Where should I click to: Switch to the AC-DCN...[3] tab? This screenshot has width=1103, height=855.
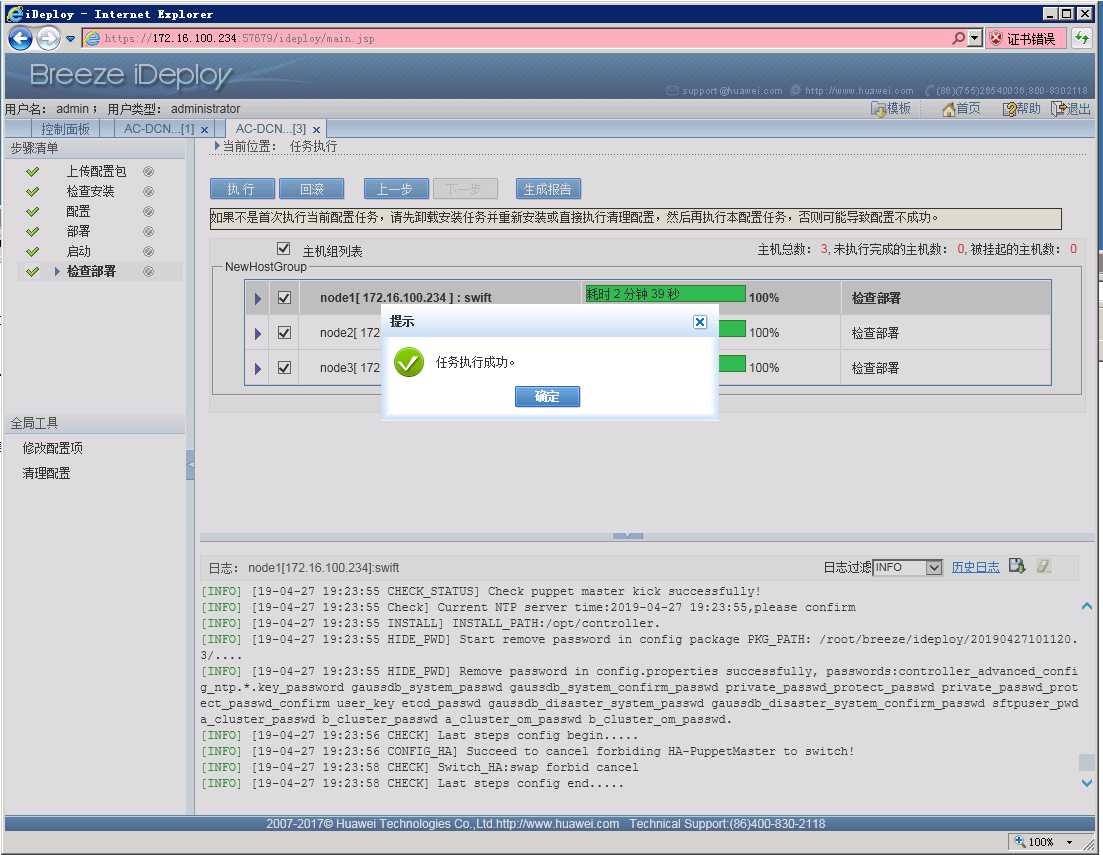[270, 129]
